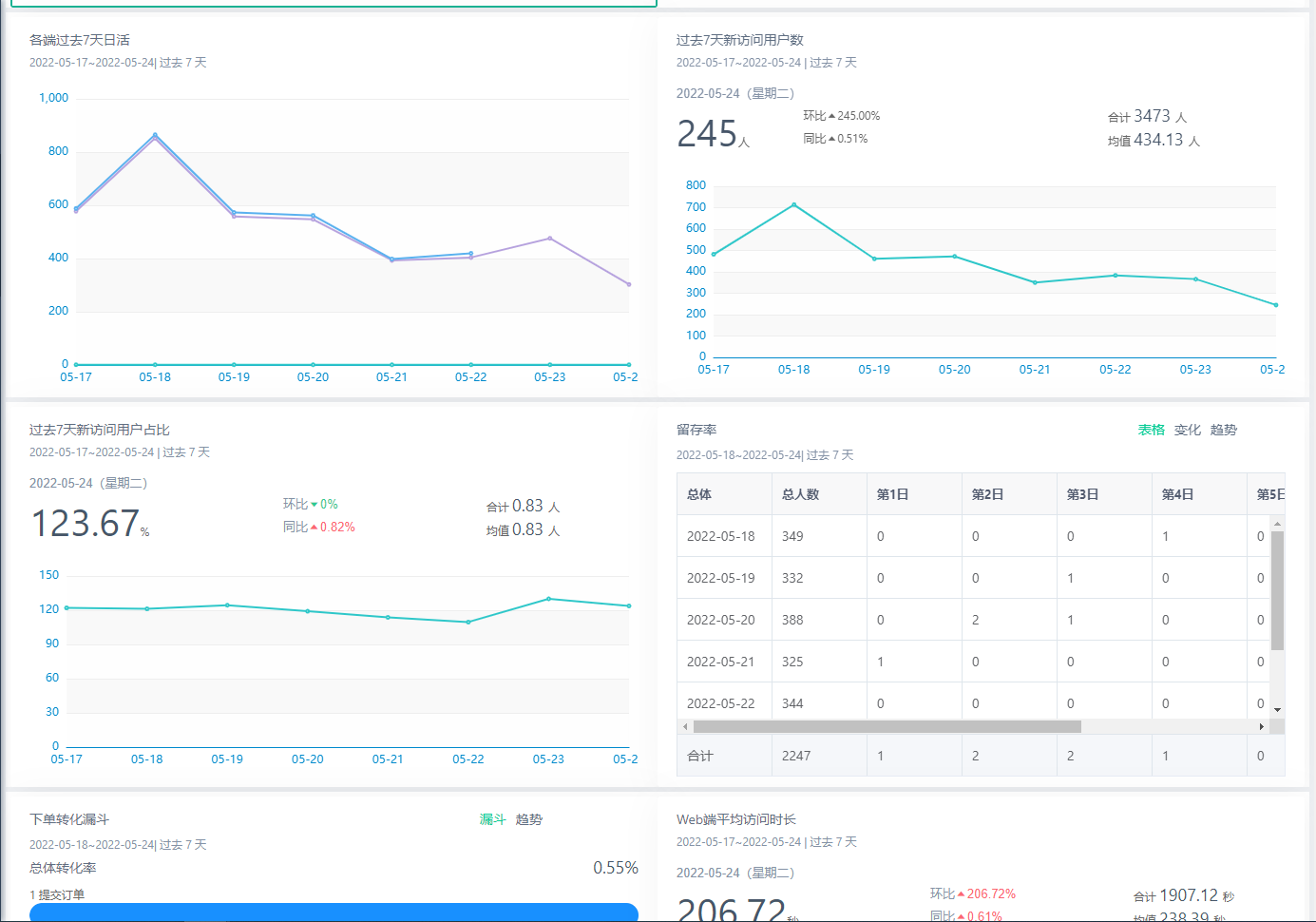Click the 合计 total row value 2247
This screenshot has width=1316, height=922.
[796, 756]
